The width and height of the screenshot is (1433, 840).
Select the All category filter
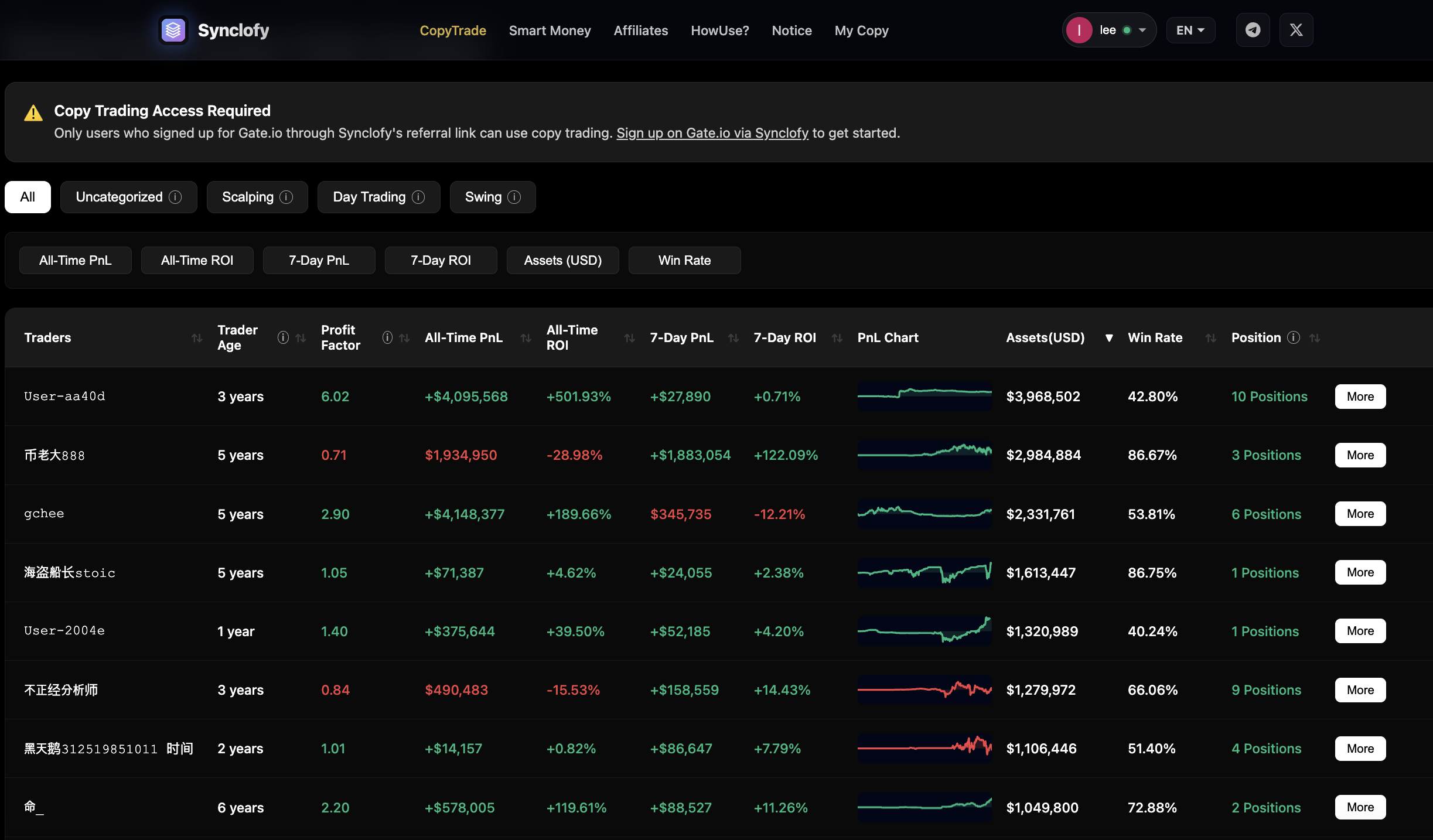[28, 197]
